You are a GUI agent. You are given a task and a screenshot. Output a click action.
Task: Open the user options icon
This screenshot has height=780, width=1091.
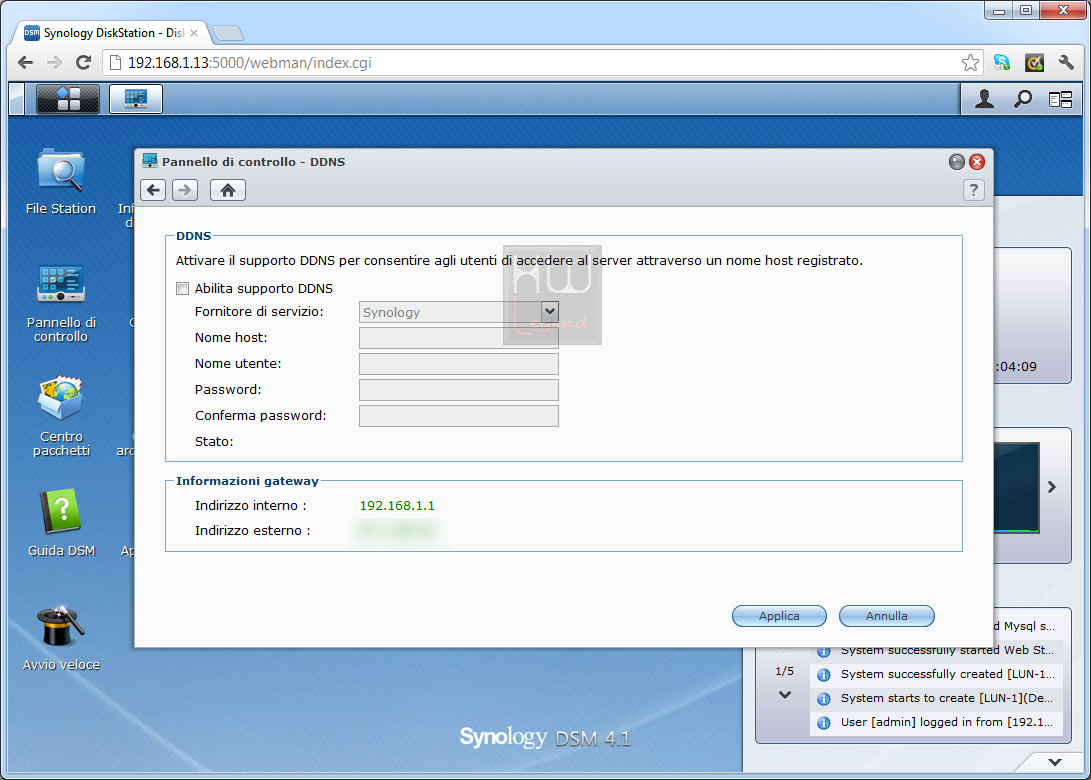[x=984, y=100]
